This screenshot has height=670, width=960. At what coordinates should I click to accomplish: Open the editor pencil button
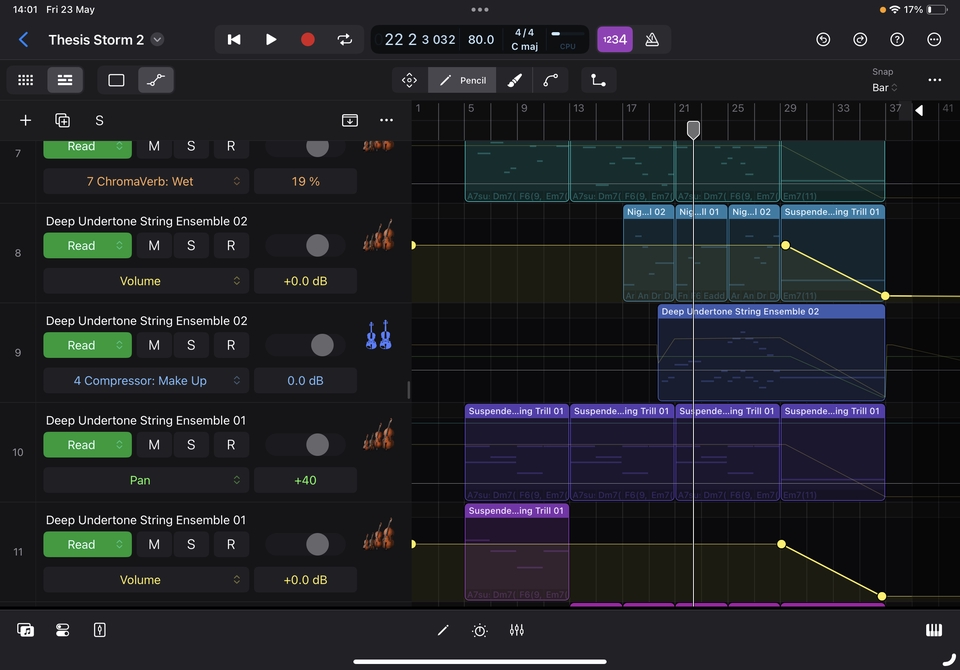[x=443, y=630]
